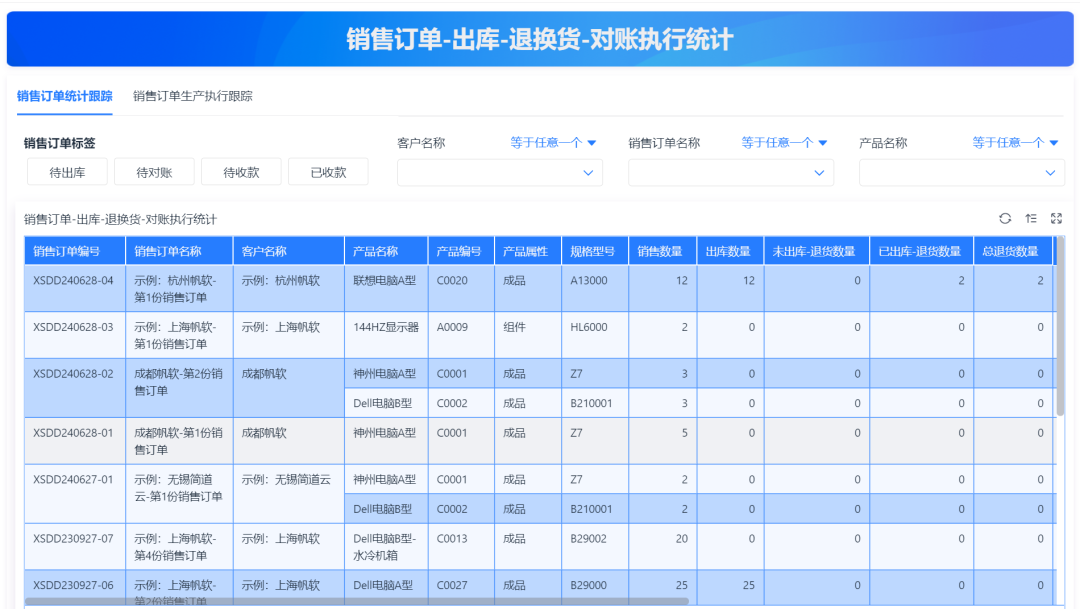Click the table's vertical scrollbar
Image resolution: width=1080 pixels, height=609 pixels.
pyautogui.click(x=1060, y=330)
